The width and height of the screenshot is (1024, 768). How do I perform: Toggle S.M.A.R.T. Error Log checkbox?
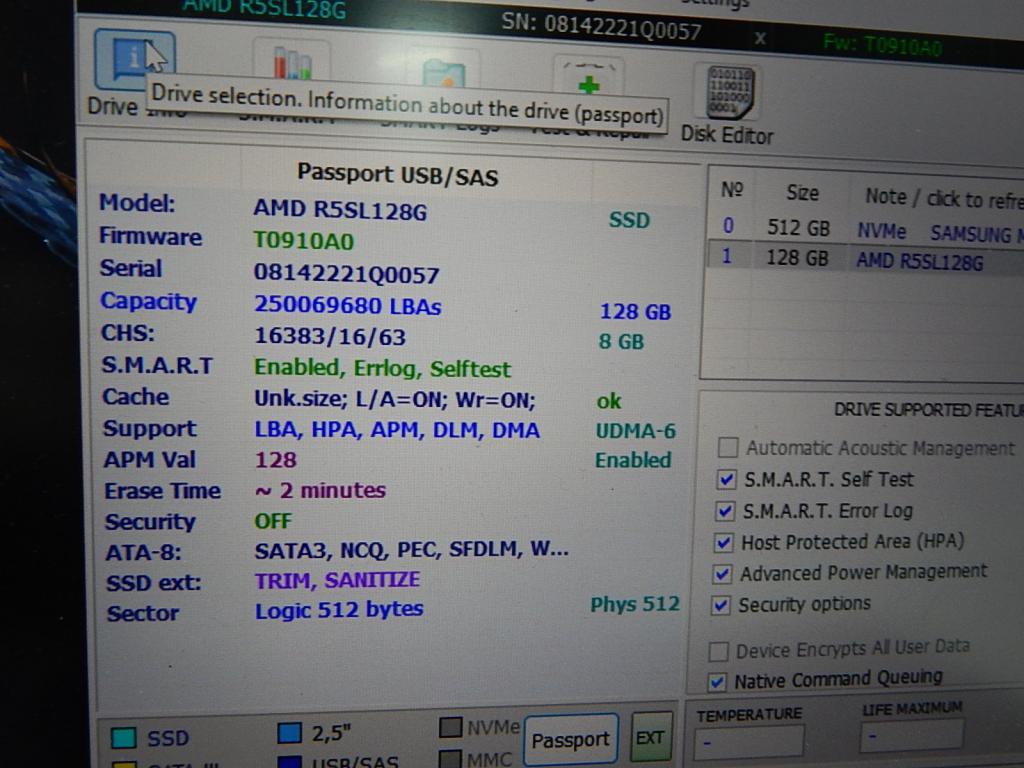tap(725, 511)
